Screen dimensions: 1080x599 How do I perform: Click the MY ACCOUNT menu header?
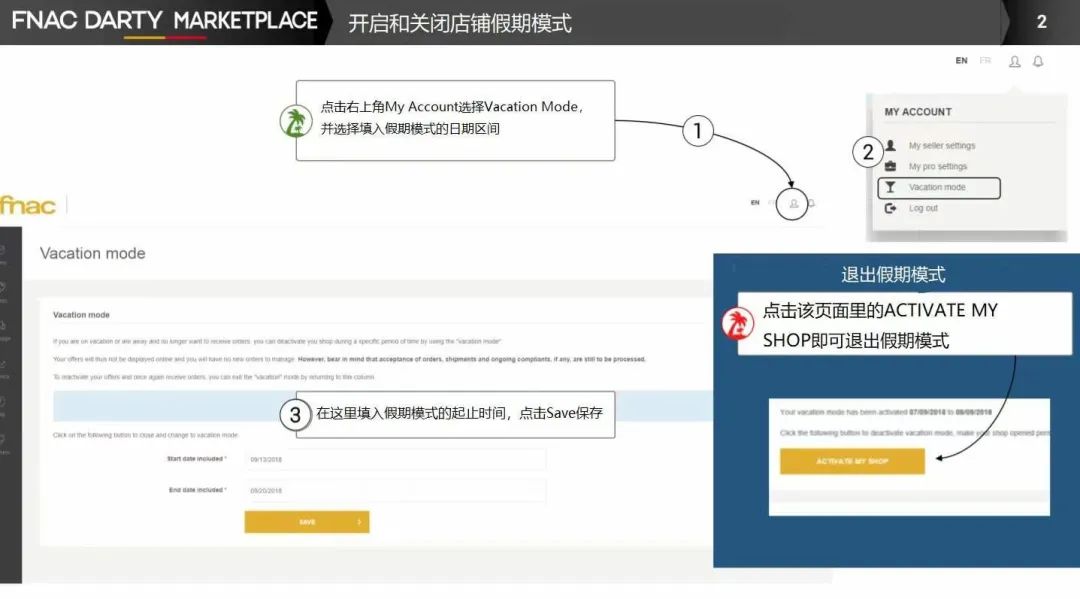coord(918,112)
